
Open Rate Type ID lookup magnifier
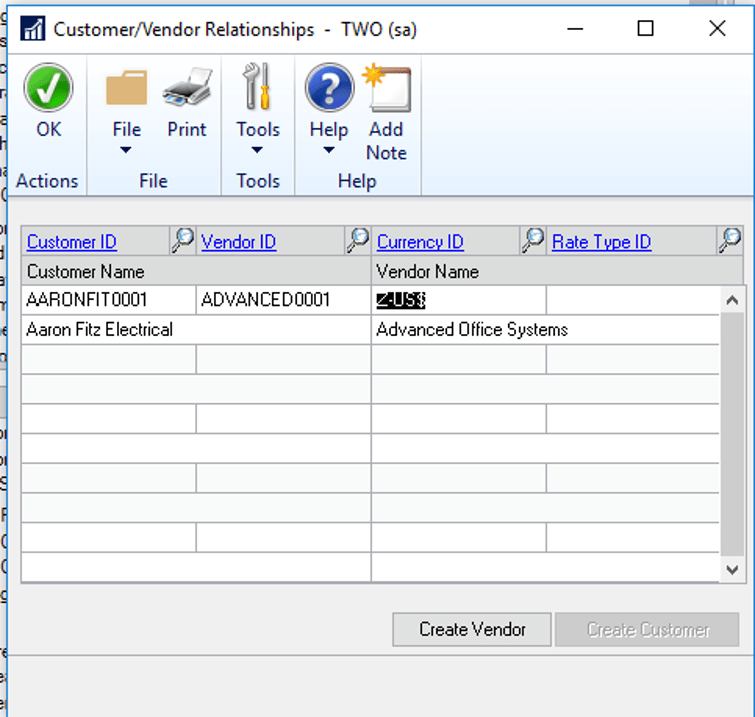pos(730,240)
